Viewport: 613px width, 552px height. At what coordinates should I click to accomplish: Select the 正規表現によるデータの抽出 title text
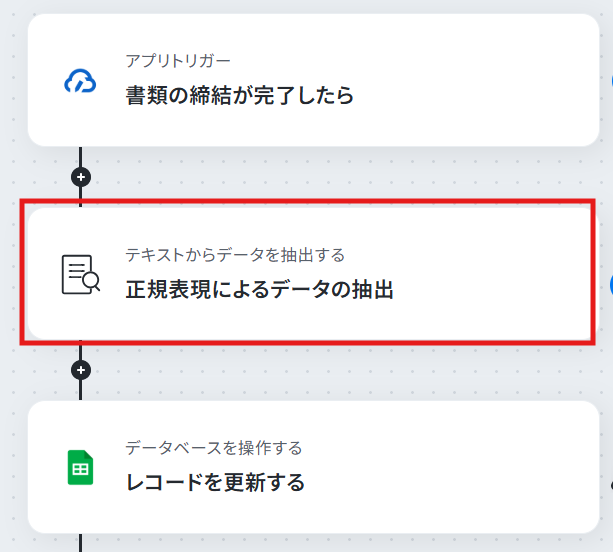(260, 289)
